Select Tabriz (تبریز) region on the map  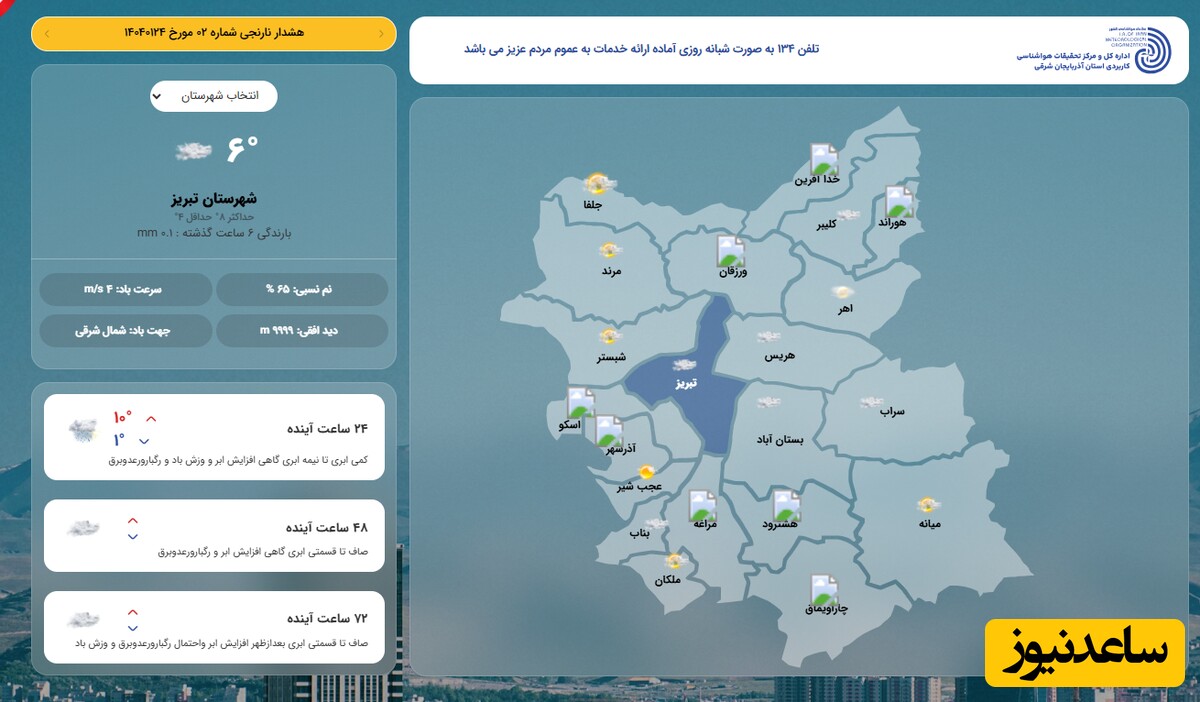click(x=685, y=373)
